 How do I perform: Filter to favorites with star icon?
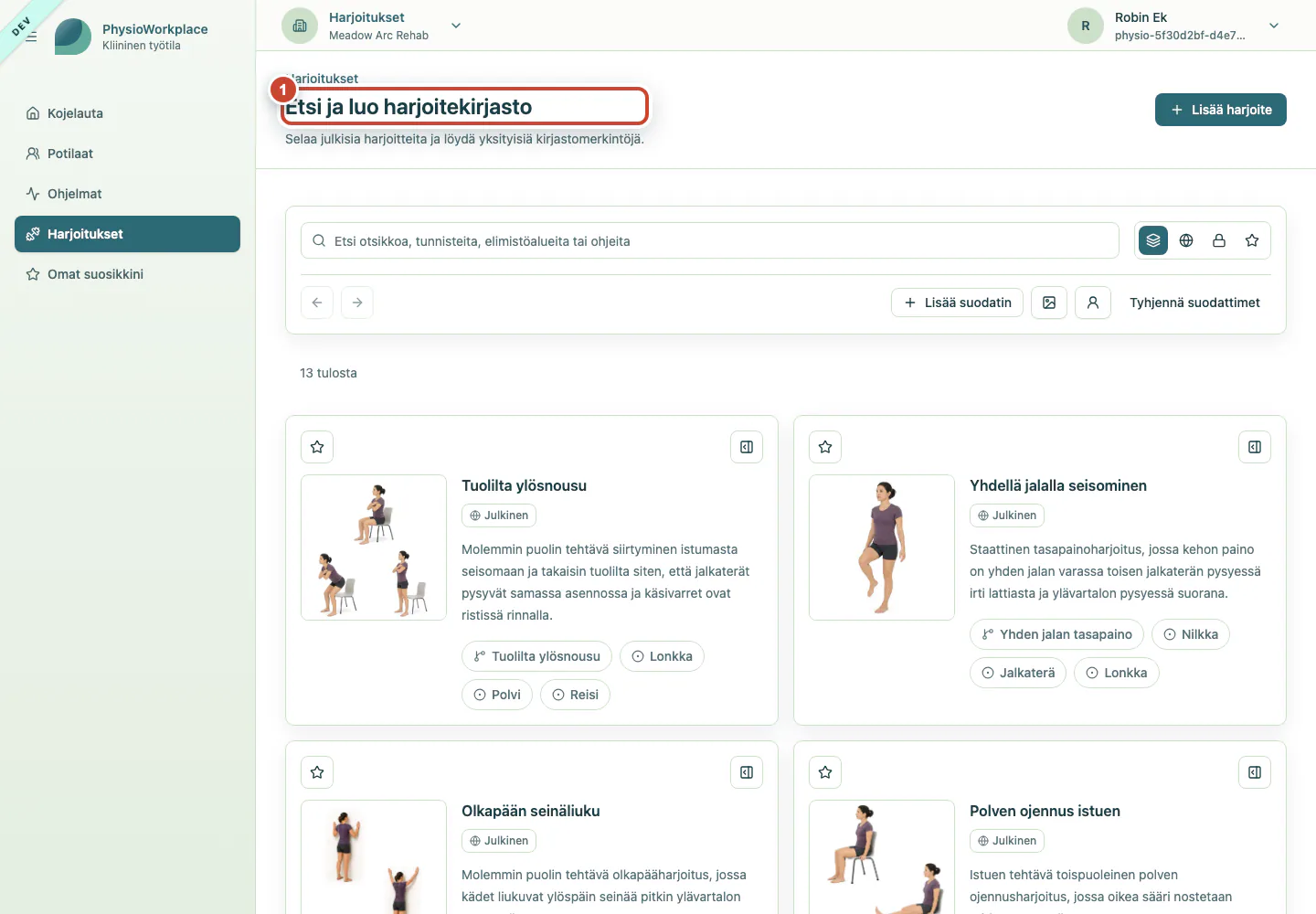[x=1252, y=240]
